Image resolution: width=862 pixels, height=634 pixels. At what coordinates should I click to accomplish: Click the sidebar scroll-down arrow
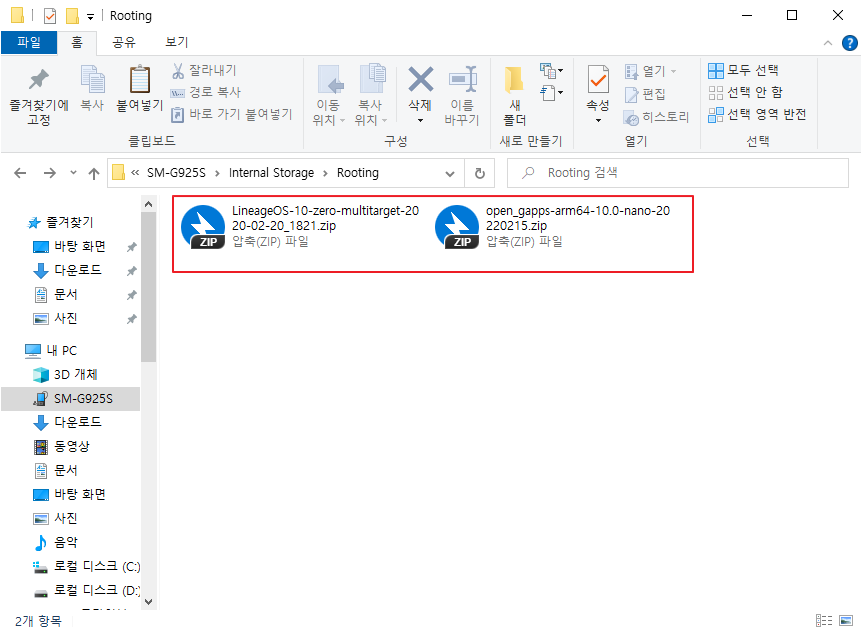tap(148, 602)
